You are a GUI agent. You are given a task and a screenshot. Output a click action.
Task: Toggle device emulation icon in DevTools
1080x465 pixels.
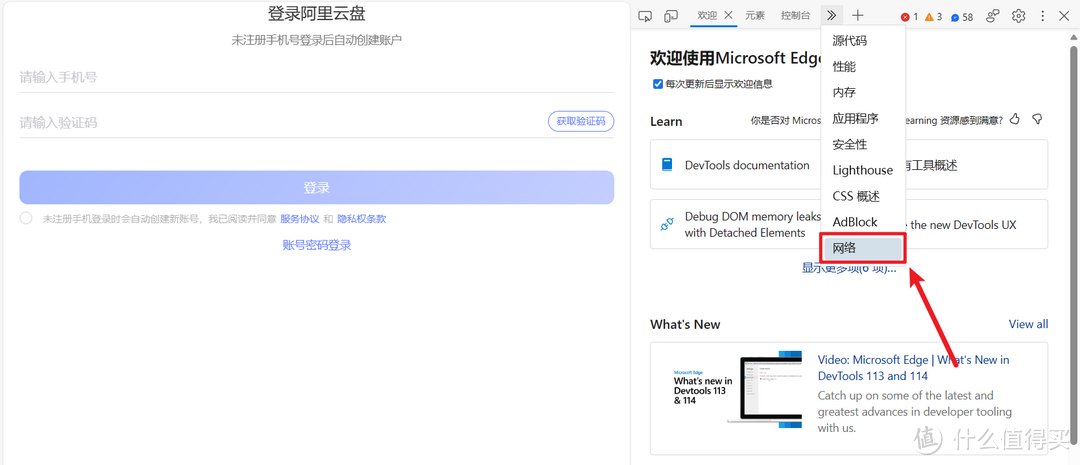coord(670,16)
